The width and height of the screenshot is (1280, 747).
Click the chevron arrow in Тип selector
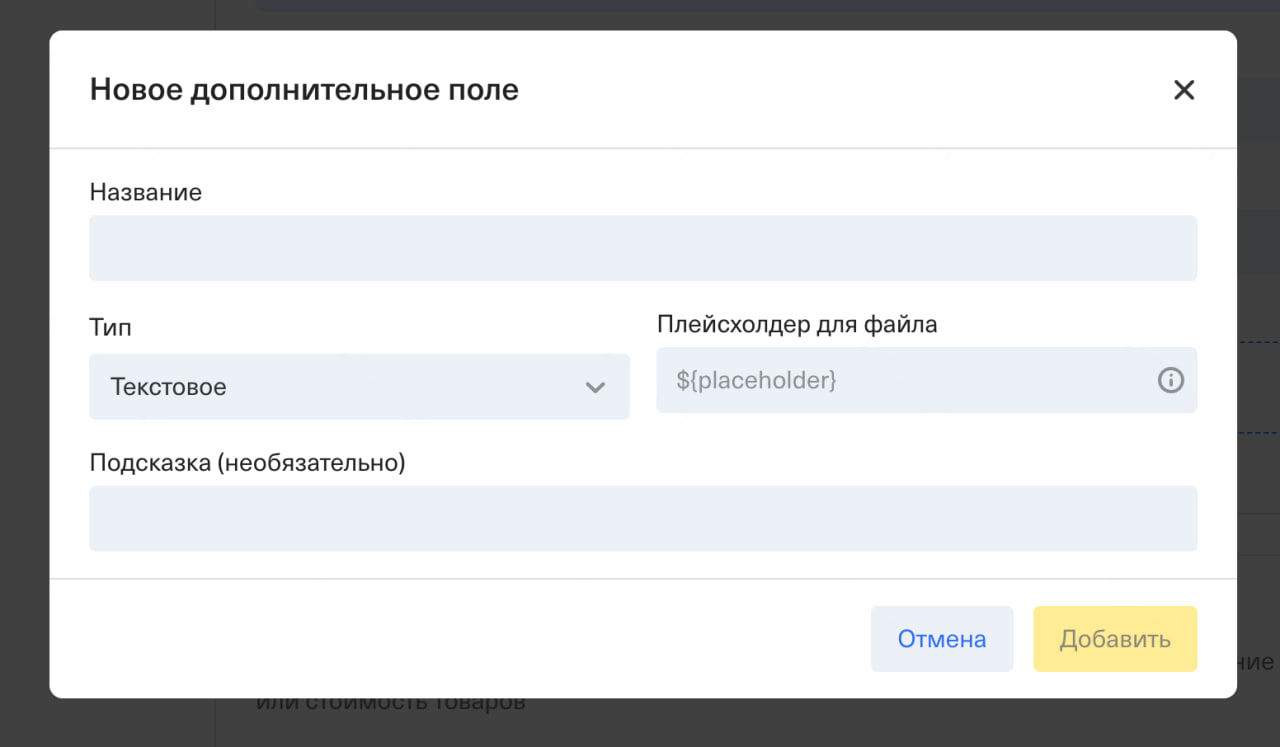click(595, 387)
